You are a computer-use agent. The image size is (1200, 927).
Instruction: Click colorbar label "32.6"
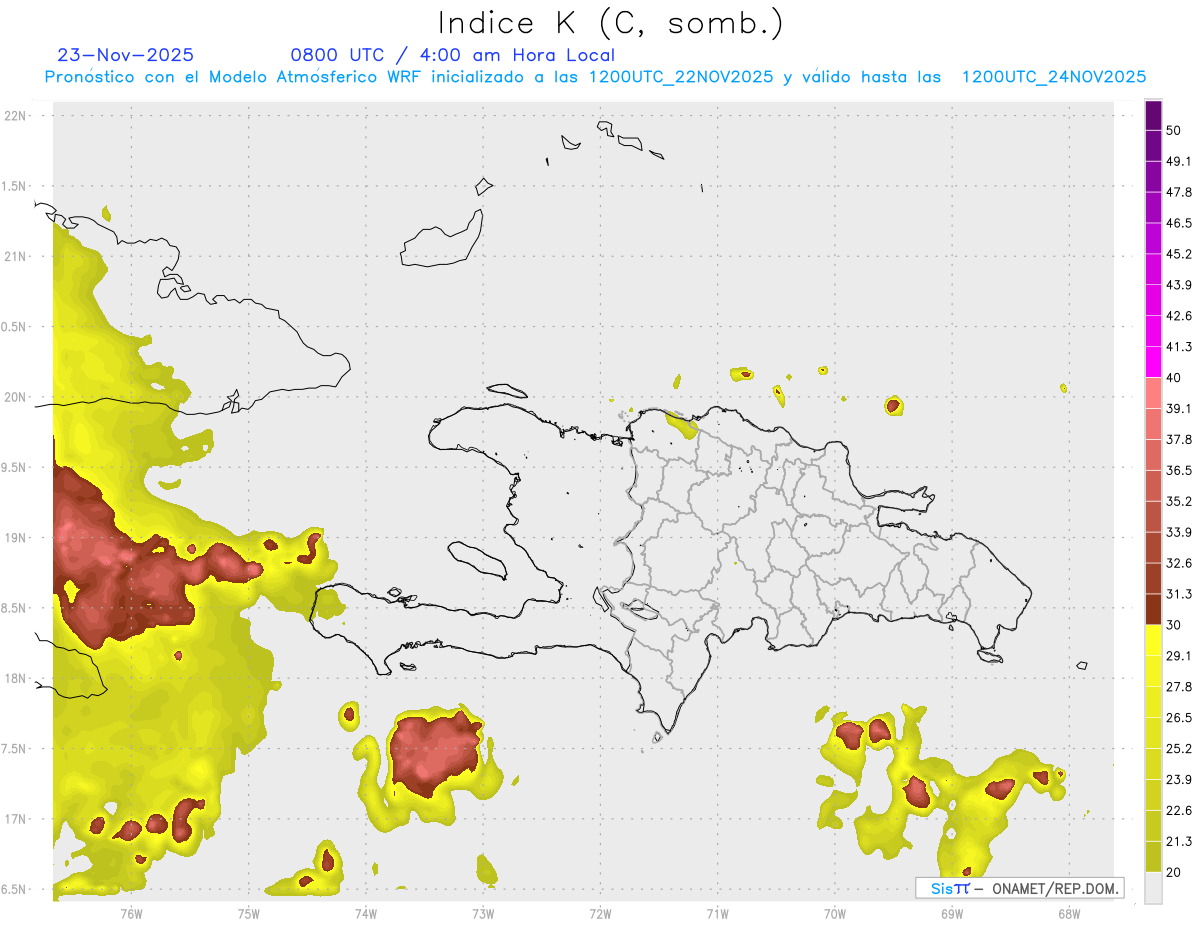tap(1179, 563)
